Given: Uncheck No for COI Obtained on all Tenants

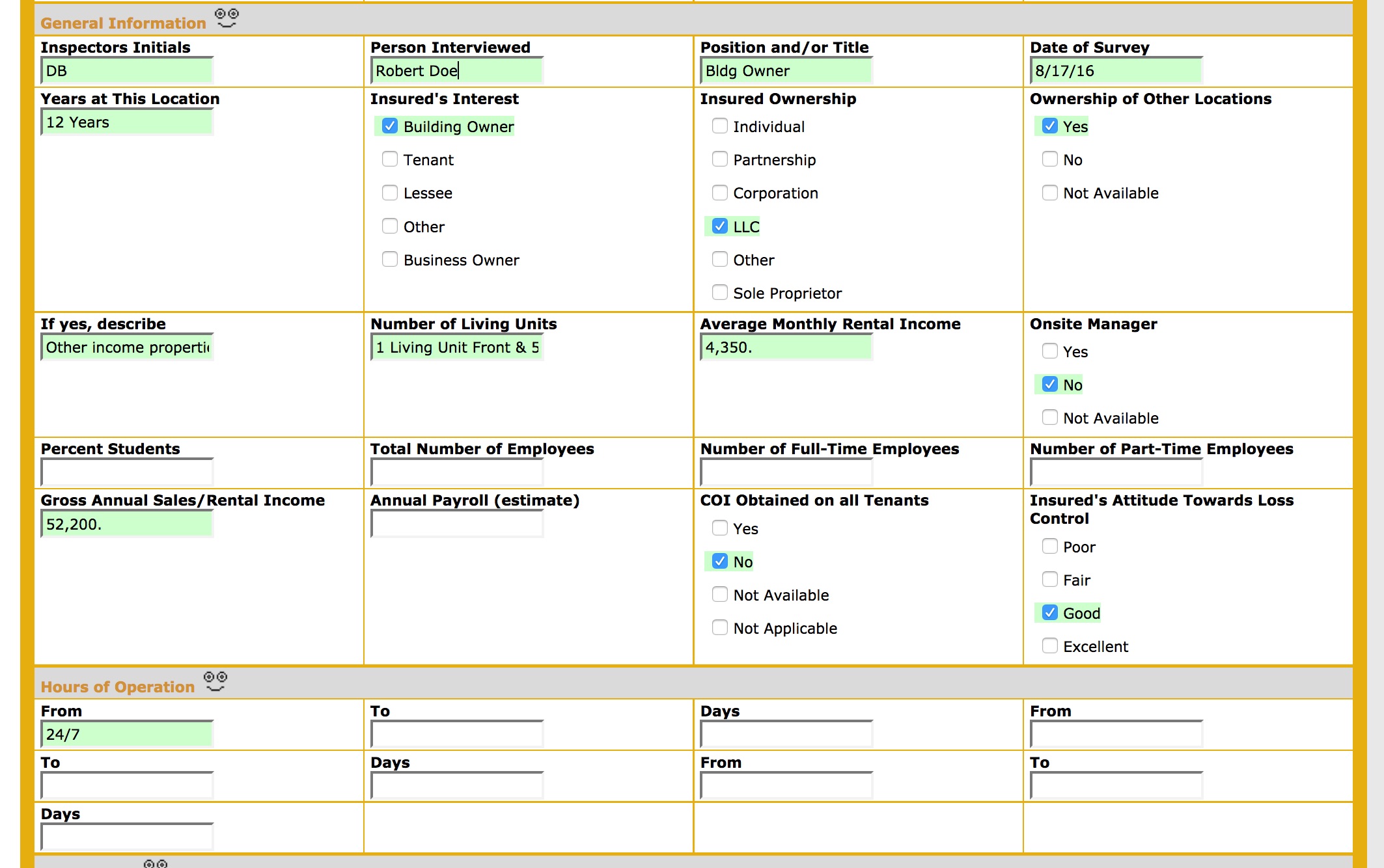Looking at the screenshot, I should pyautogui.click(x=719, y=561).
